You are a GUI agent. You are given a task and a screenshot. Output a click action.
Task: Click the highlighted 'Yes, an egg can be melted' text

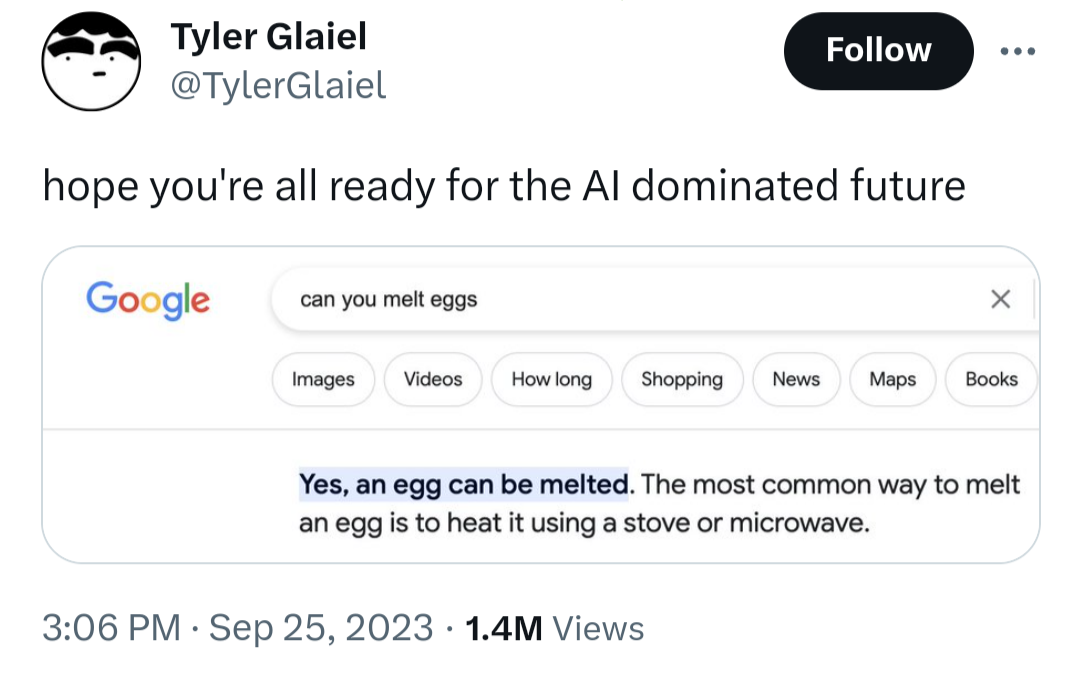[465, 485]
